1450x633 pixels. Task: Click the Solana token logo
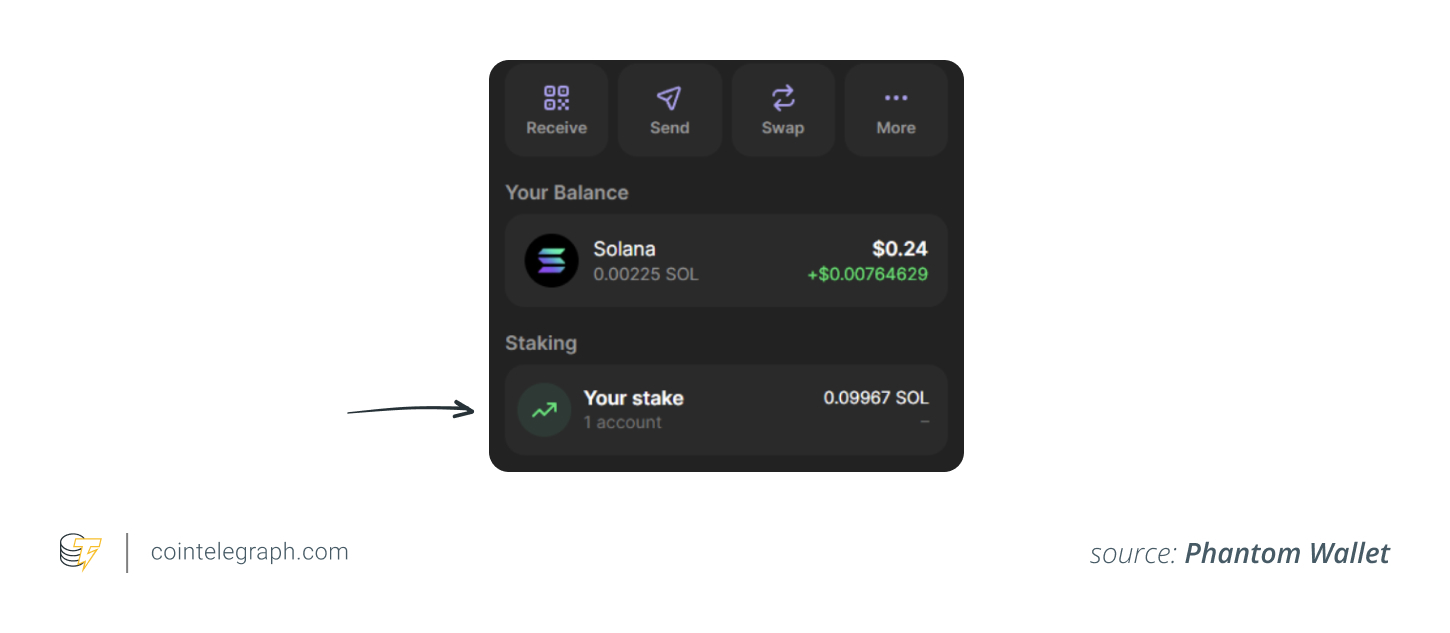click(551, 260)
